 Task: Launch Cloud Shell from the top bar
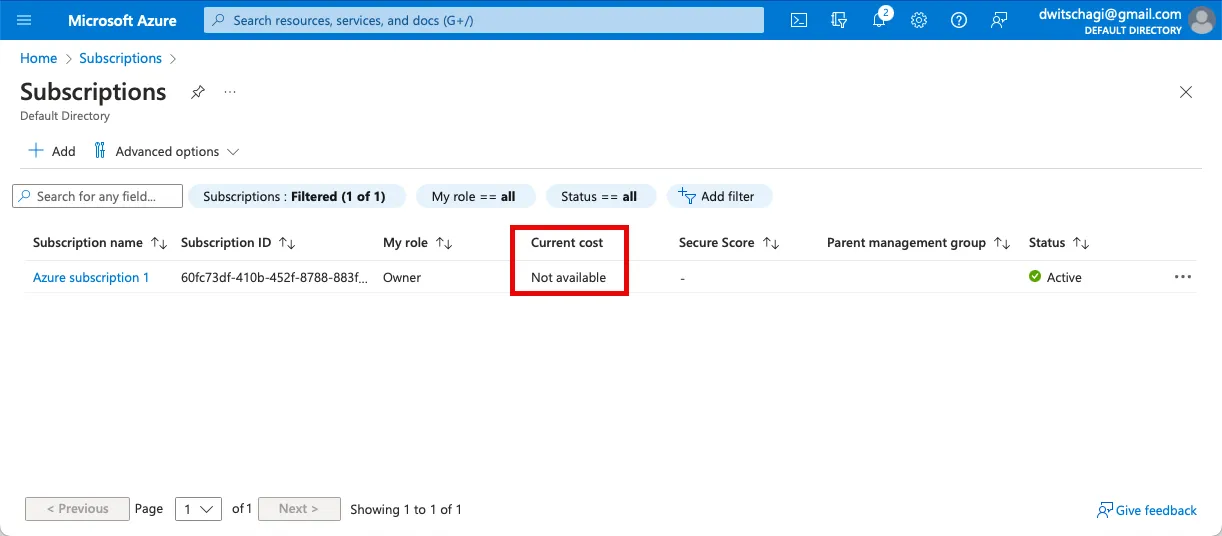[x=799, y=20]
